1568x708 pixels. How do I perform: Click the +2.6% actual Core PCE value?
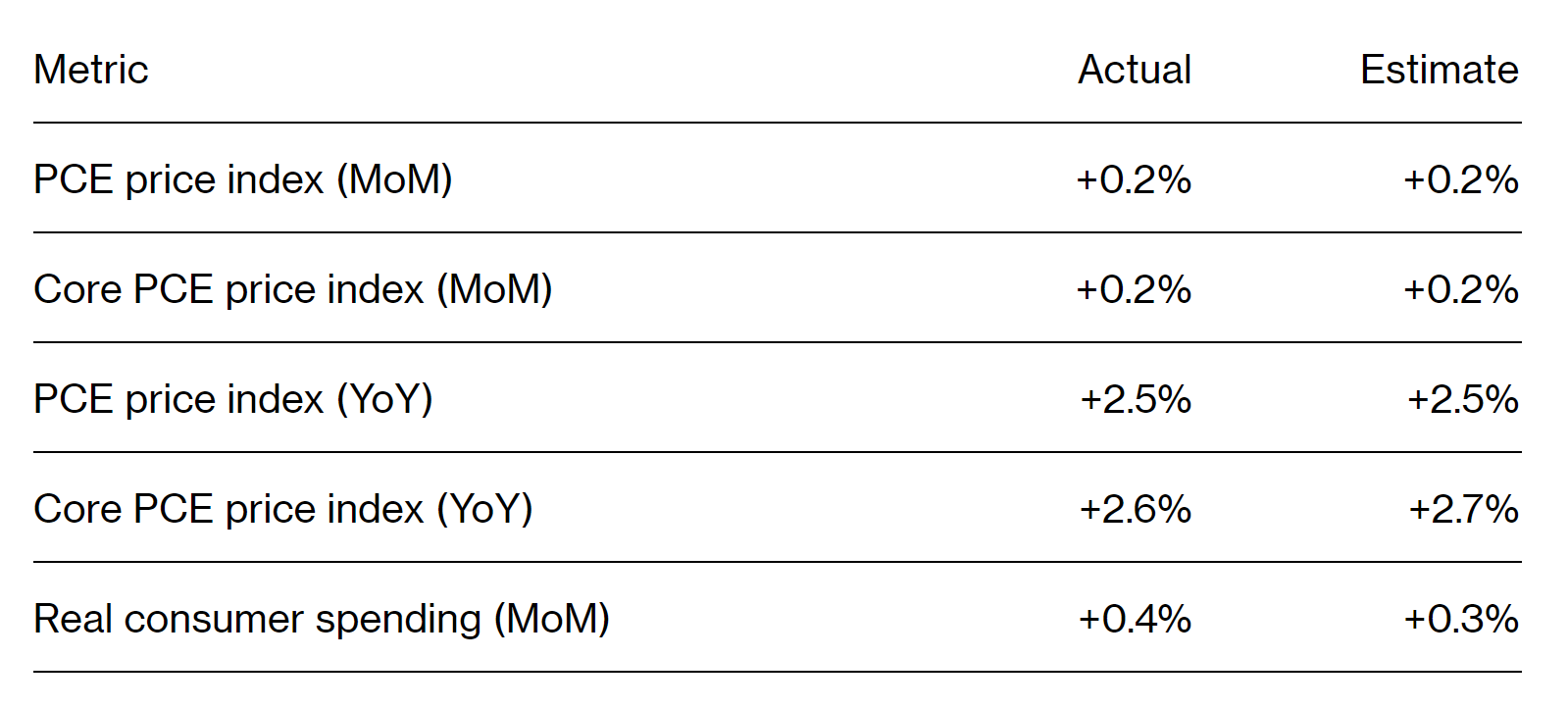pos(1136,509)
